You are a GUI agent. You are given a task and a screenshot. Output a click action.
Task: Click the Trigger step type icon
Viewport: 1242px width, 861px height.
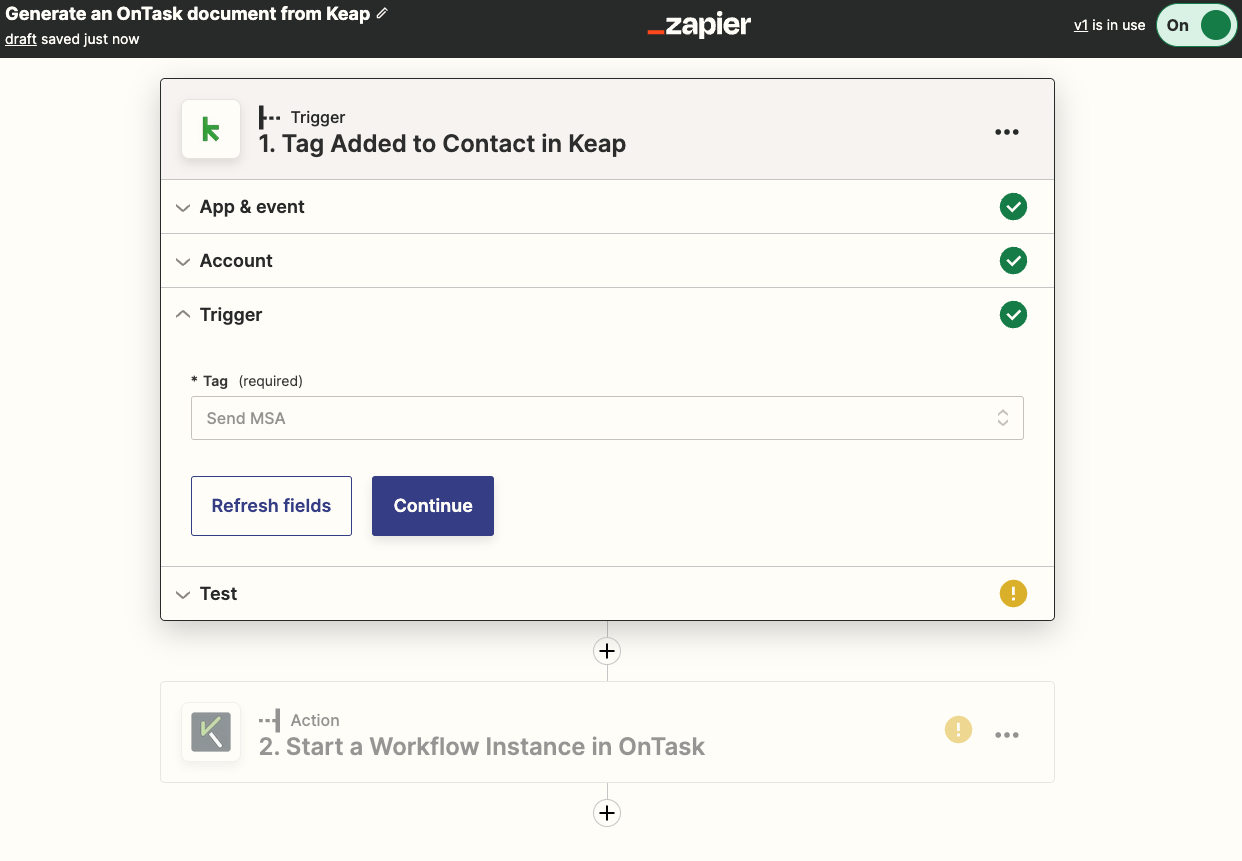[269, 117]
